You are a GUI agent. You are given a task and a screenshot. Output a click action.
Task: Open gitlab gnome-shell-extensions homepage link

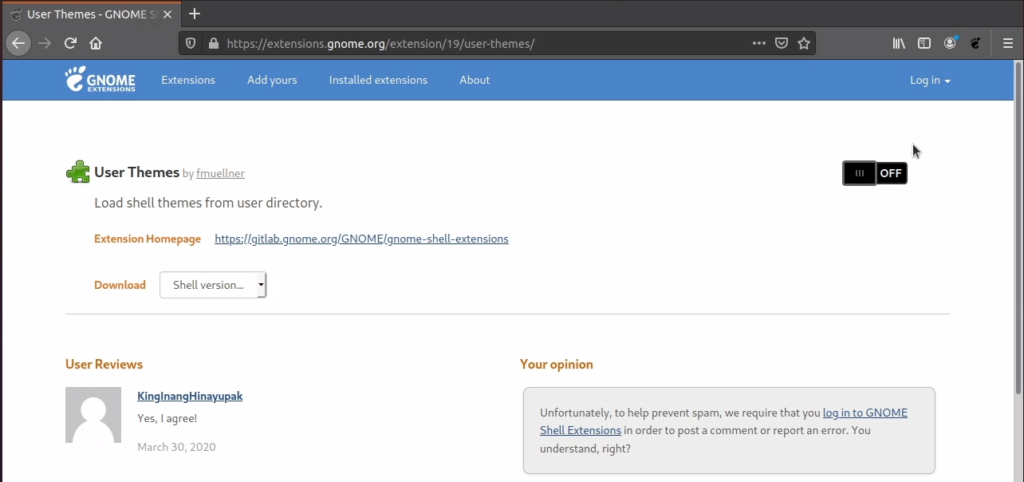361,239
